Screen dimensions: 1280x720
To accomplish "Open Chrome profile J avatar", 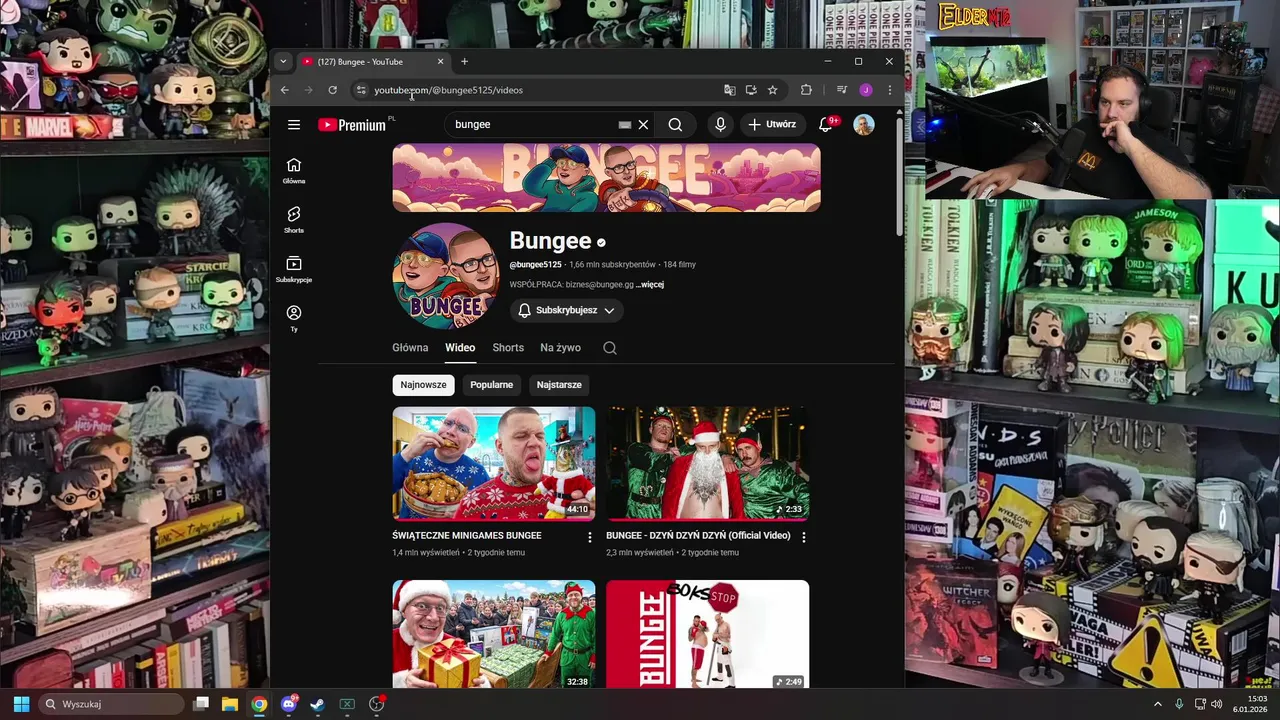I will (x=866, y=90).
